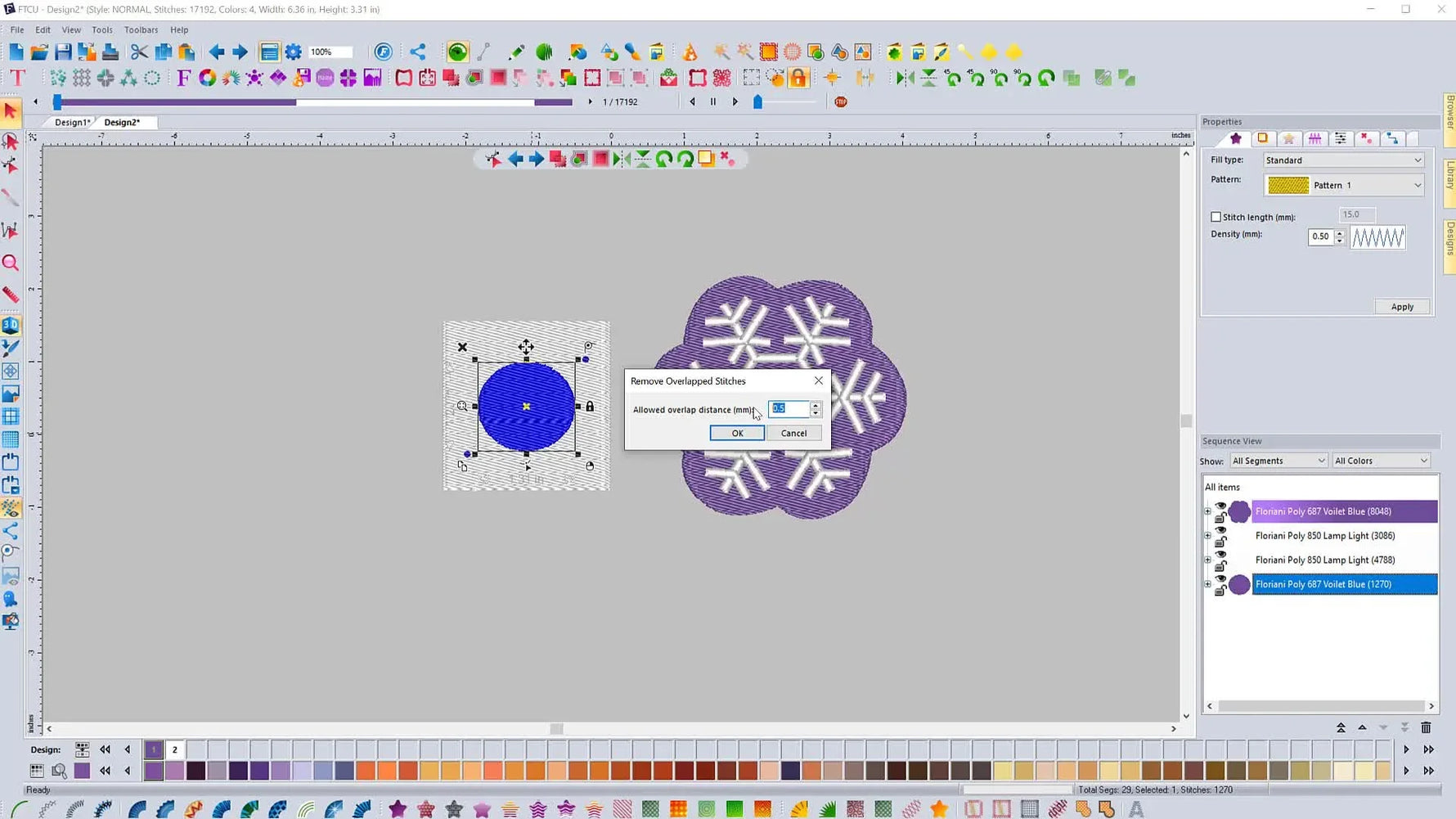Image resolution: width=1456 pixels, height=819 pixels.
Task: Click the allowed overlap distance input field
Action: (788, 408)
